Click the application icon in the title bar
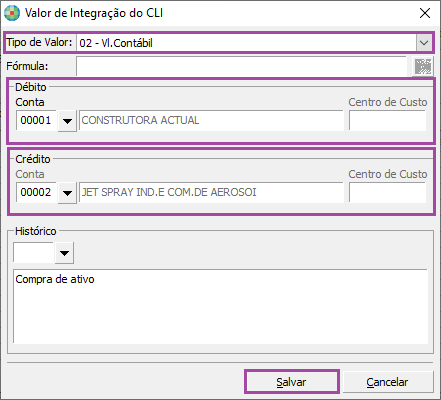Viewport: 441px width, 400px height. (x=12, y=13)
